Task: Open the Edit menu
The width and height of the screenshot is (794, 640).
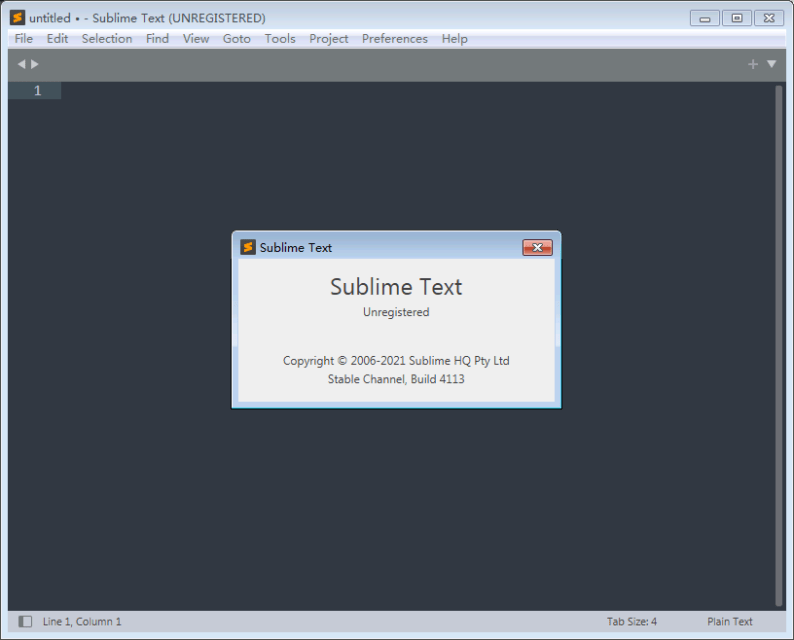Action: click(x=57, y=39)
